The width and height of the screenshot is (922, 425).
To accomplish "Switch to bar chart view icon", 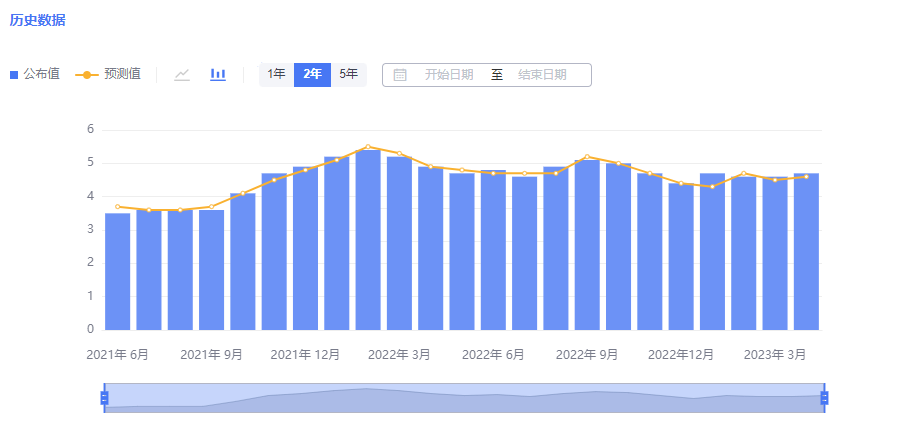I will click(218, 75).
